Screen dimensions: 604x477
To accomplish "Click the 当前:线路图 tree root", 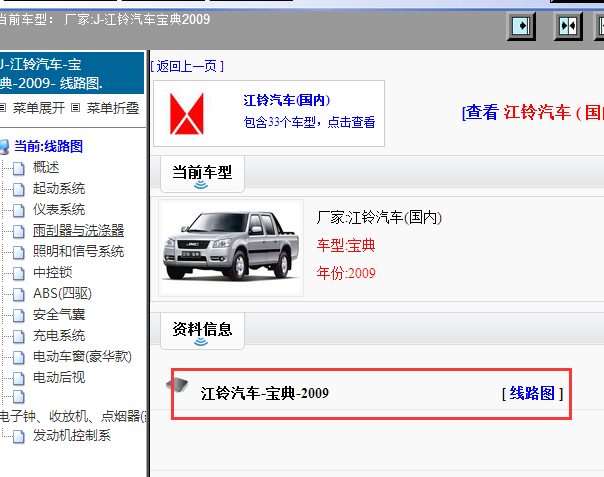I will click(x=49, y=146).
